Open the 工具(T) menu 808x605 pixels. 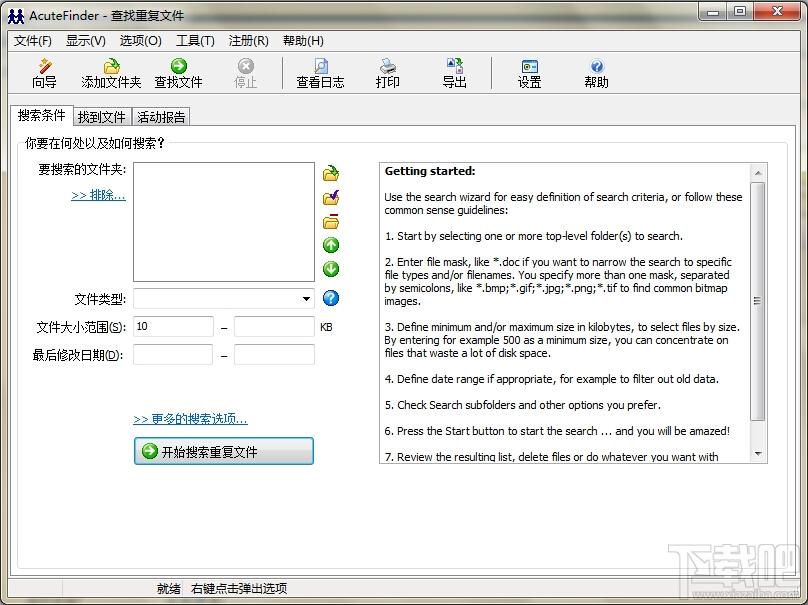pos(195,41)
